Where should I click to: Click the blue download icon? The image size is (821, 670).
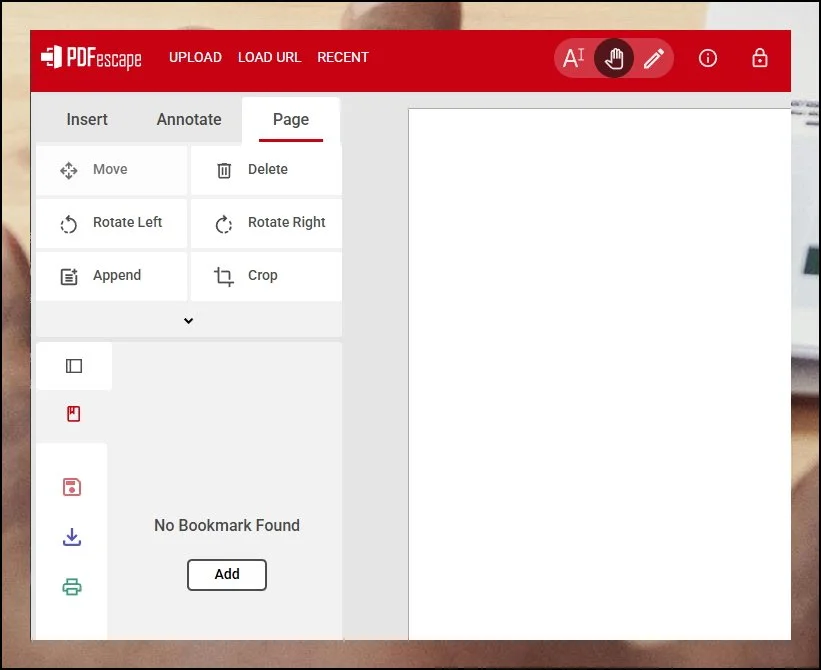[x=72, y=537]
